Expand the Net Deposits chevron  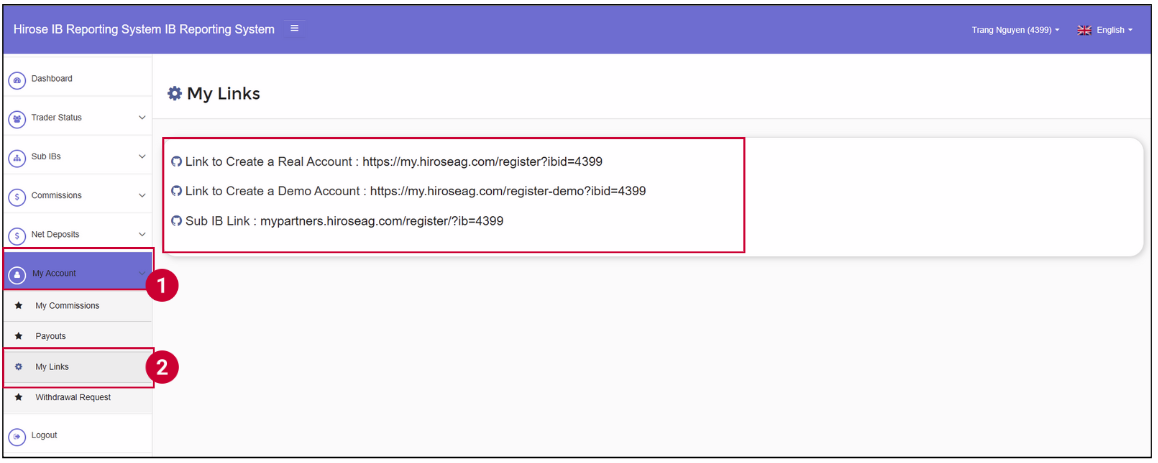141,235
